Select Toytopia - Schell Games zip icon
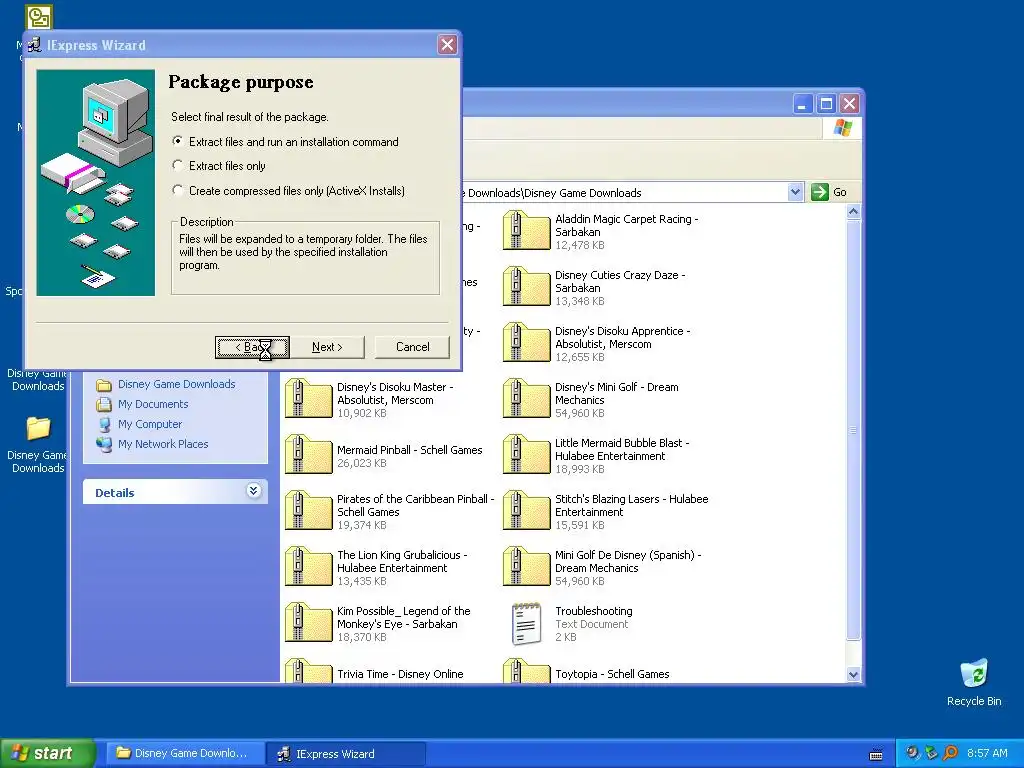Viewport: 1024px width, 768px height. pos(526,671)
